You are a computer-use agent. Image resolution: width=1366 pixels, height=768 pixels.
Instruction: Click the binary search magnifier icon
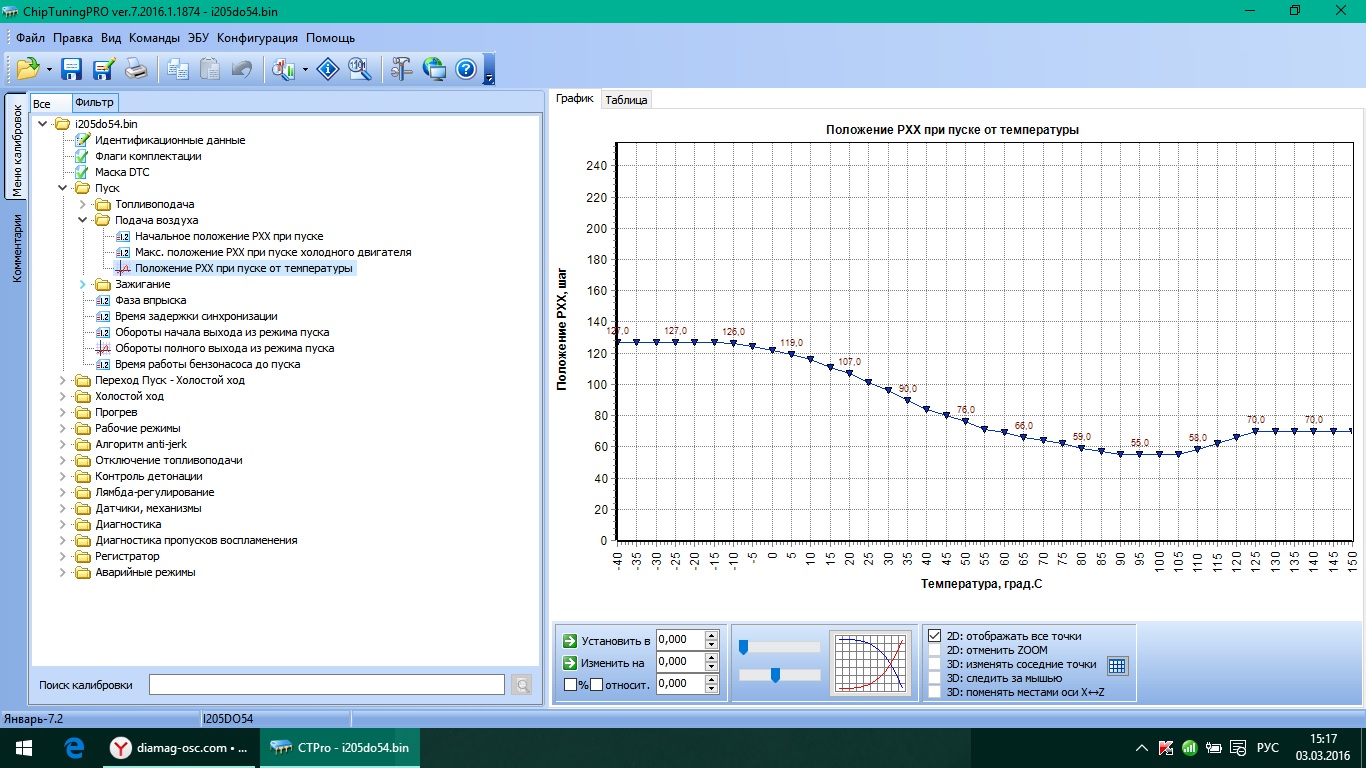[x=360, y=69]
